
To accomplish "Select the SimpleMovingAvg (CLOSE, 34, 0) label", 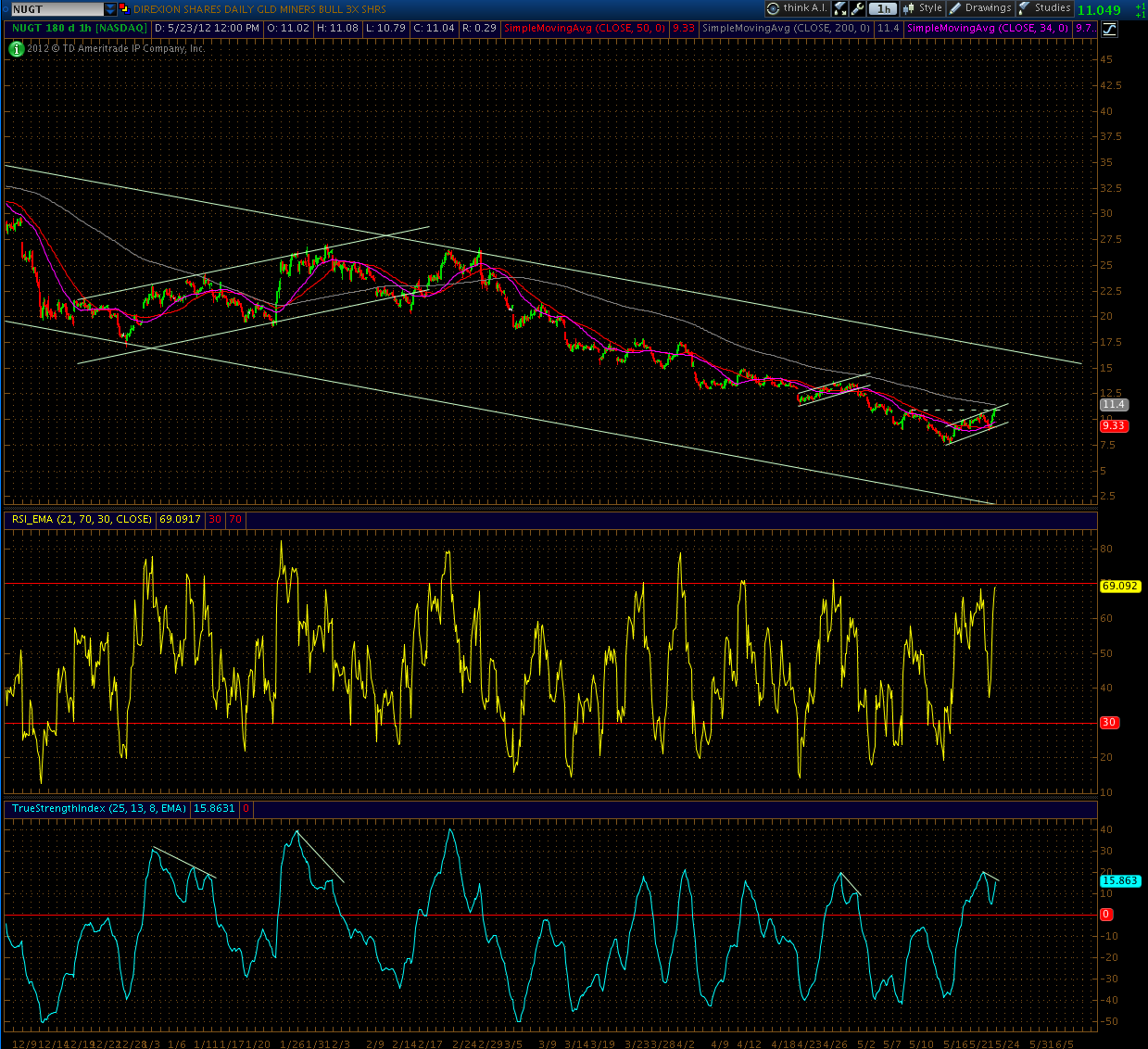I will [x=987, y=29].
